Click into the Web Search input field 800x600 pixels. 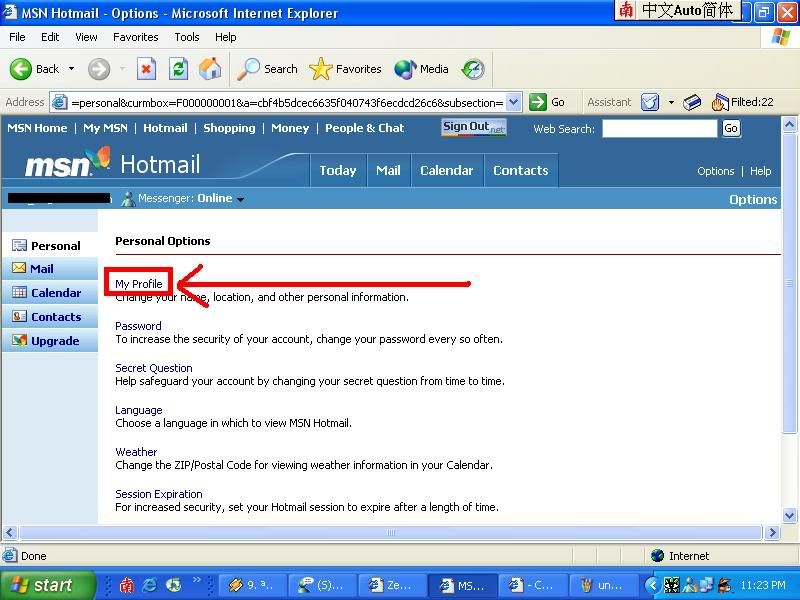(x=660, y=129)
